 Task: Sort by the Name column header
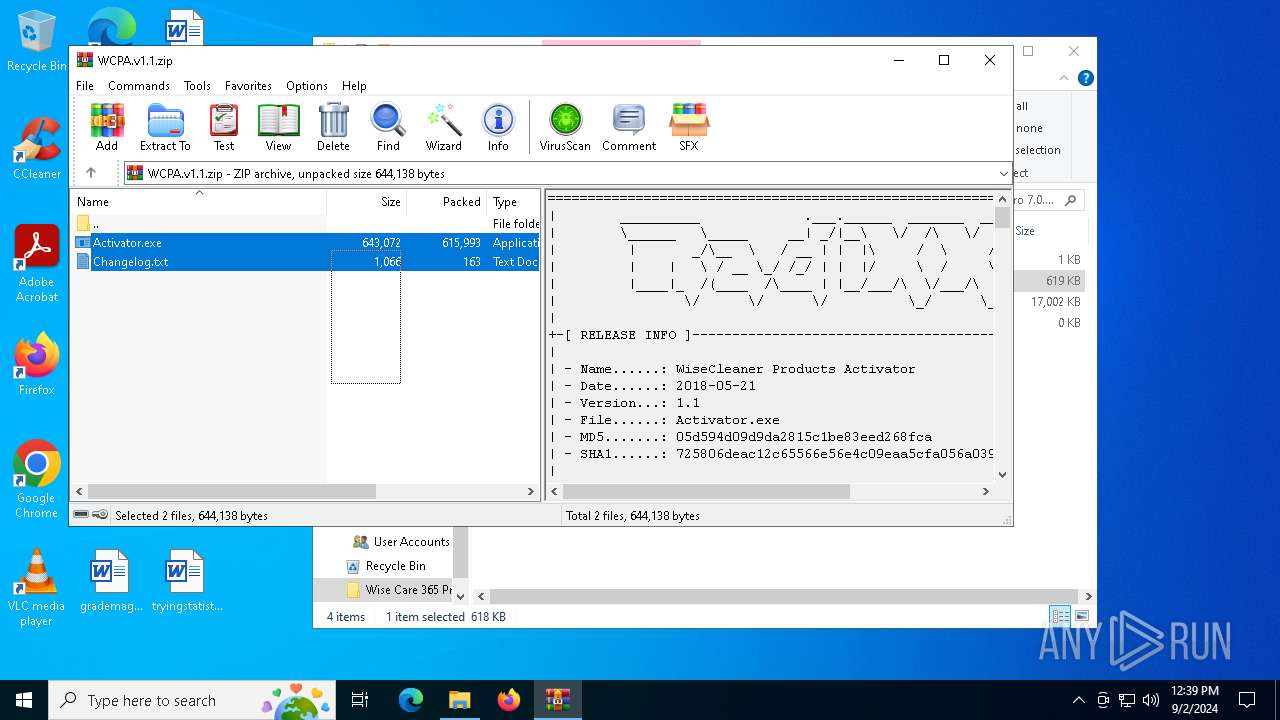200,202
